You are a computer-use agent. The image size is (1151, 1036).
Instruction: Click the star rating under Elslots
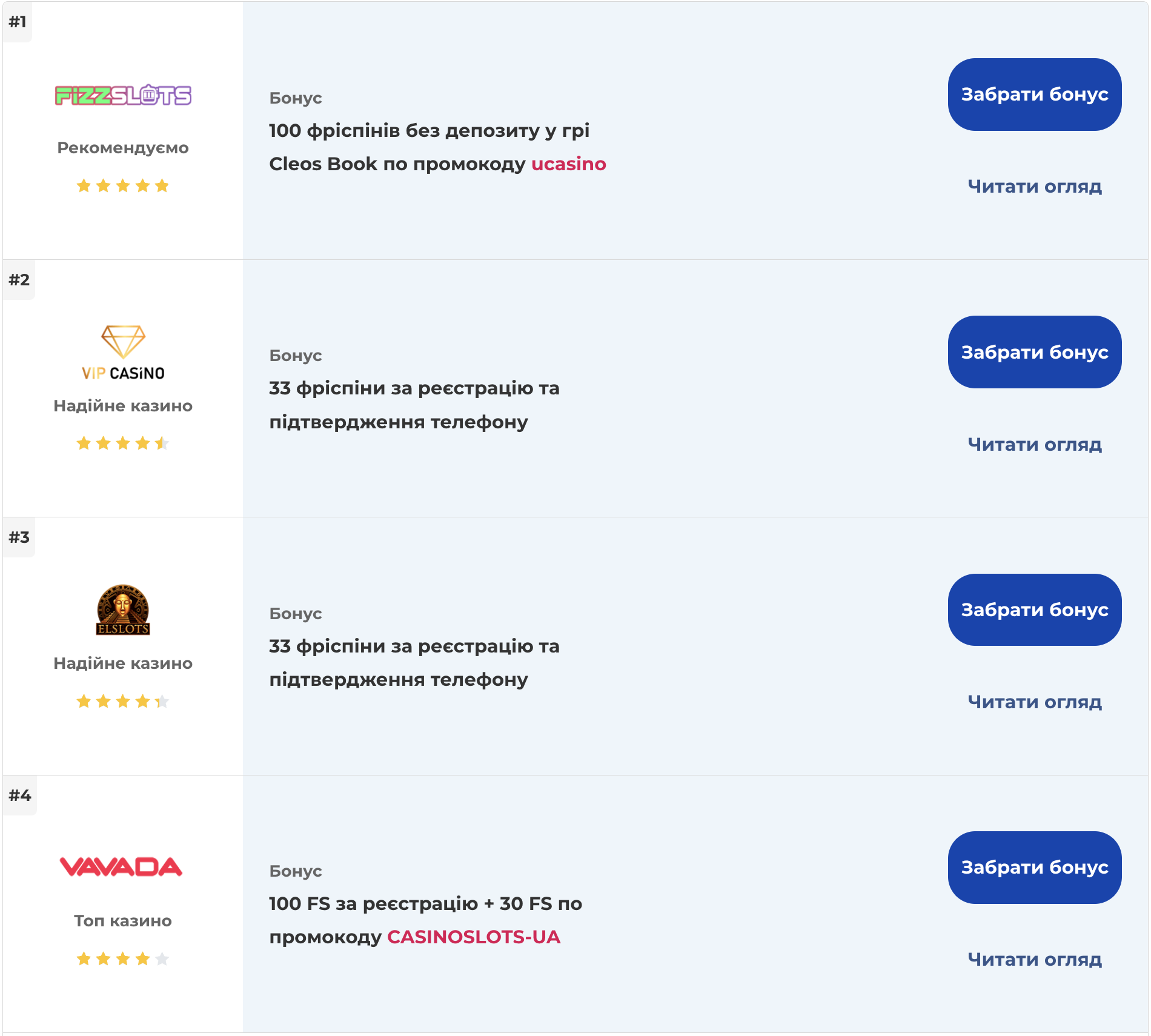pyautogui.click(x=123, y=702)
